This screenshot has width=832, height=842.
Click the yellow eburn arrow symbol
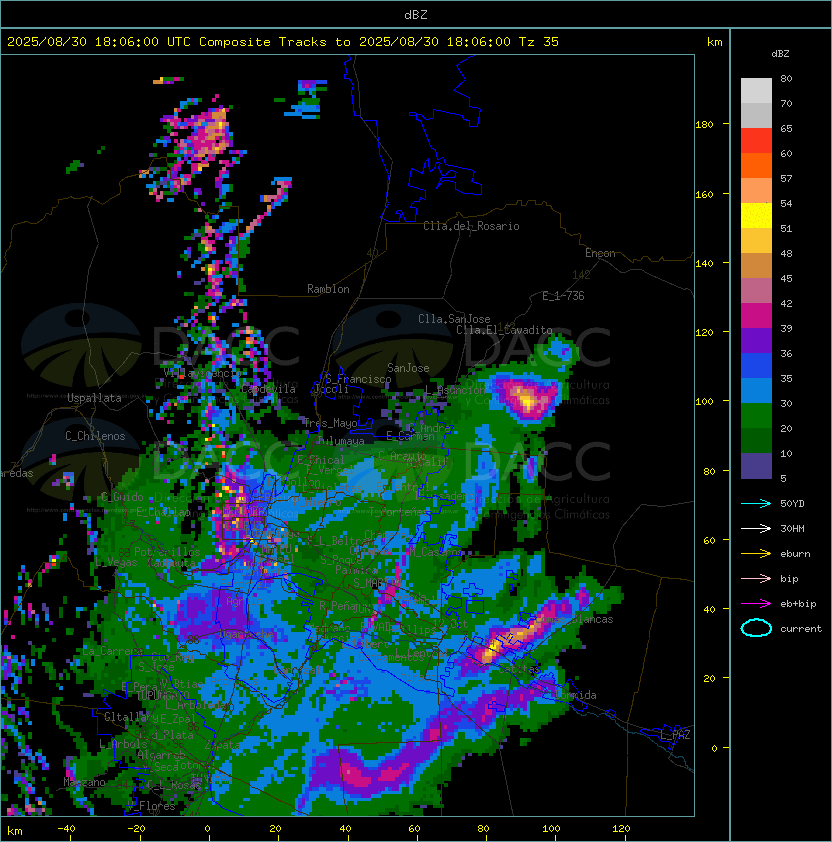click(756, 553)
